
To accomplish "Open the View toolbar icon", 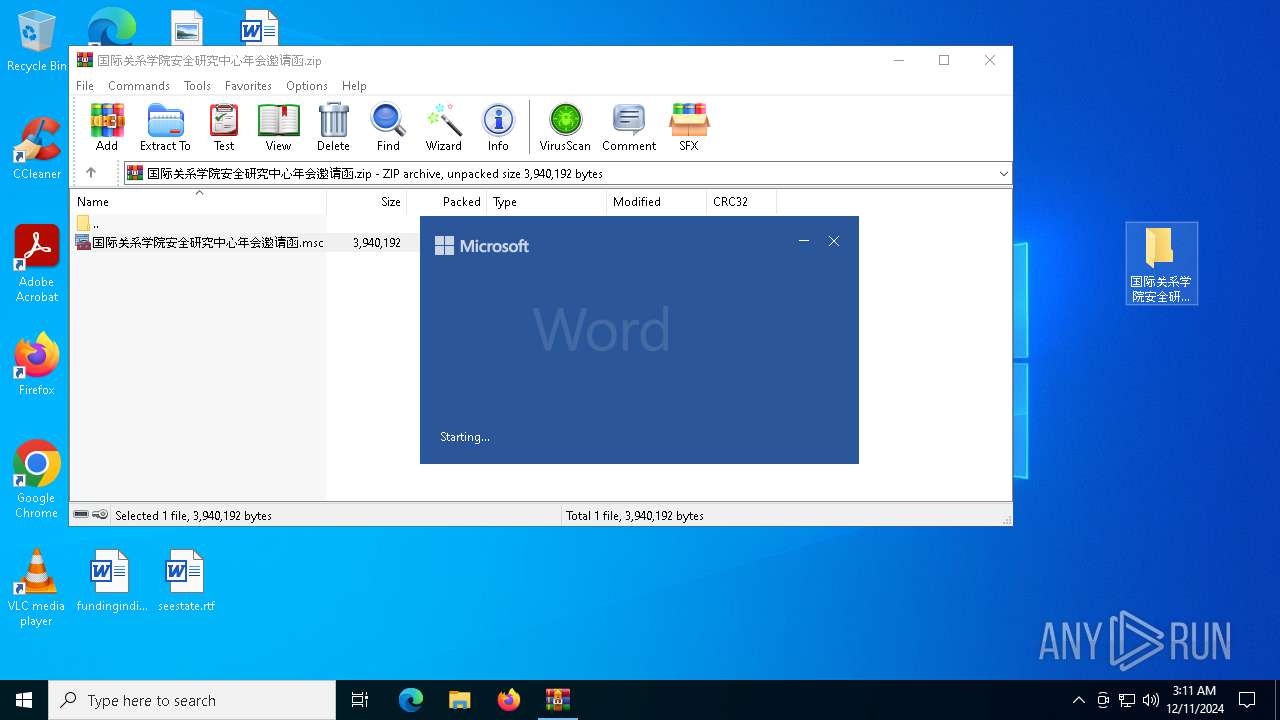I will (278, 127).
